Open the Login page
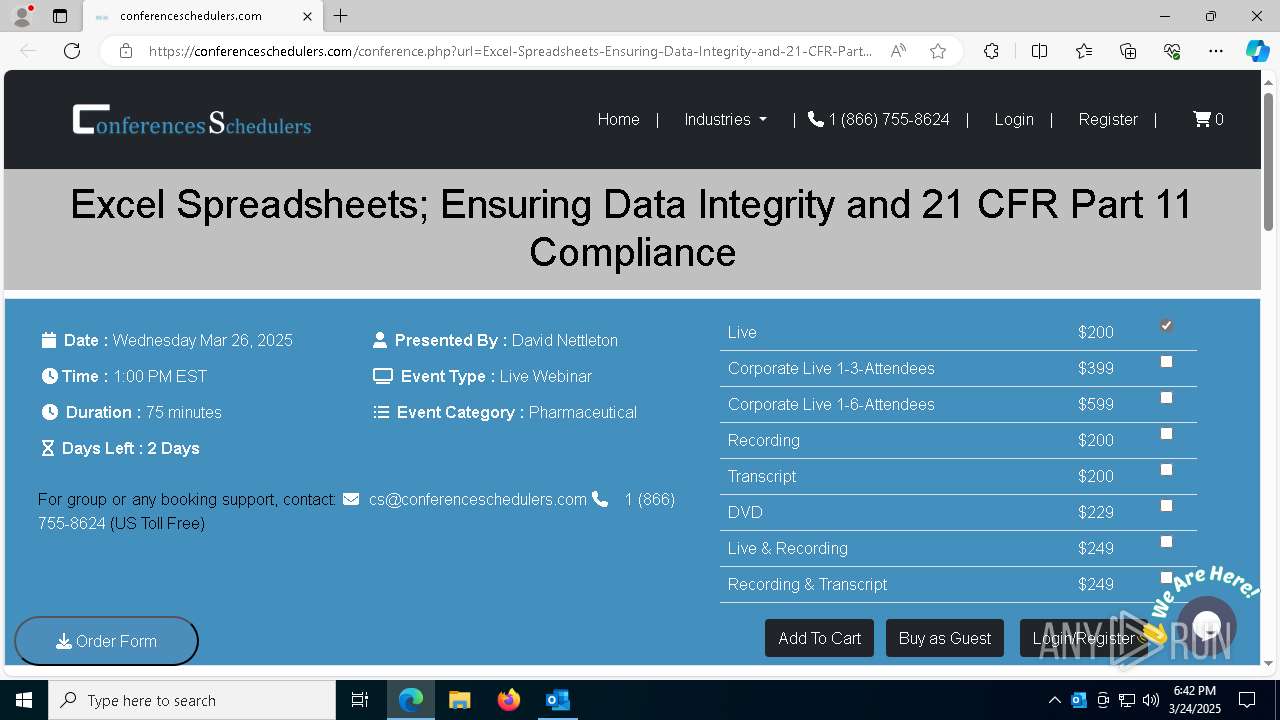1280x720 pixels. (1014, 119)
